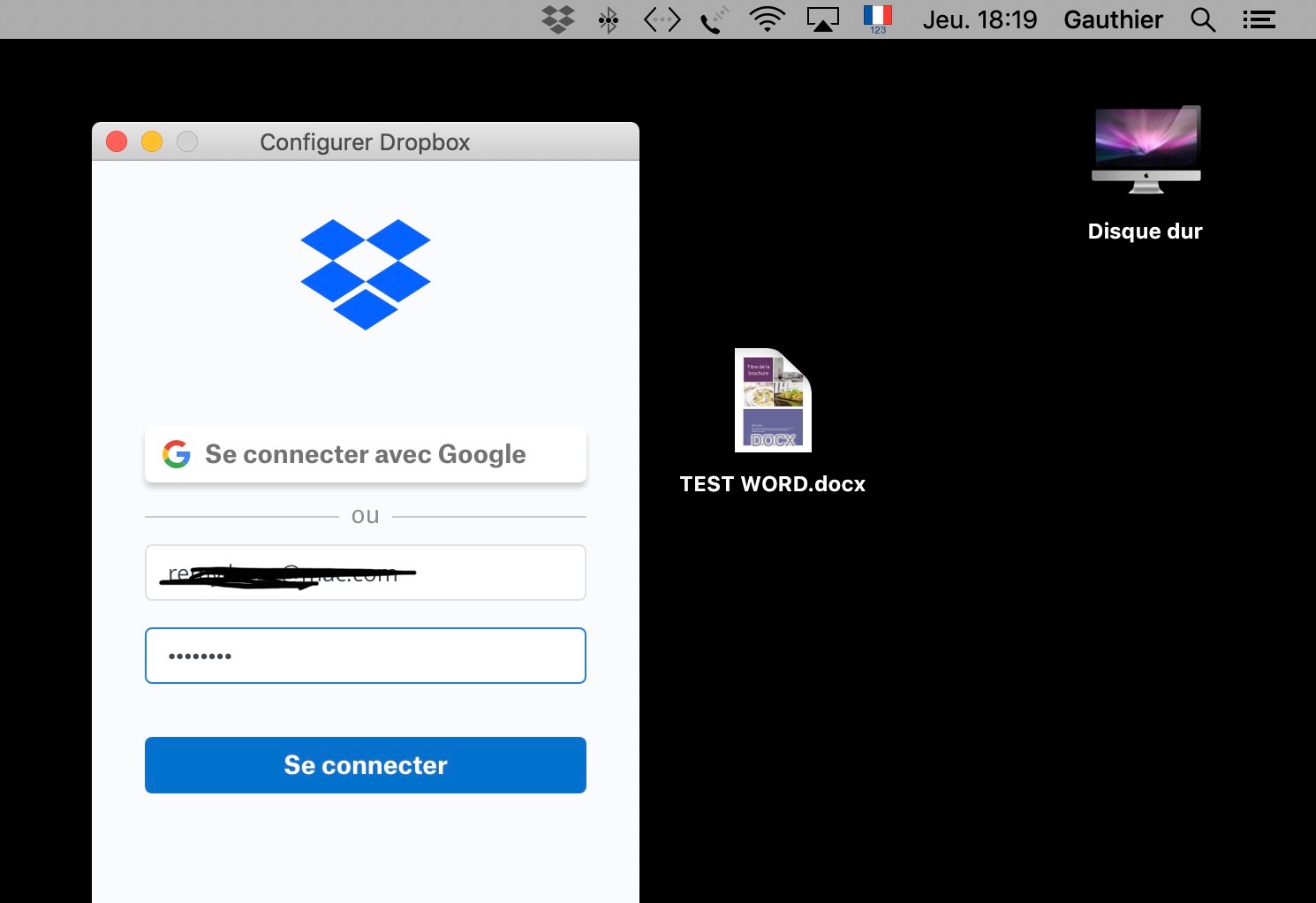Click the phone call status icon
This screenshot has height=903, width=1316.
point(715,19)
